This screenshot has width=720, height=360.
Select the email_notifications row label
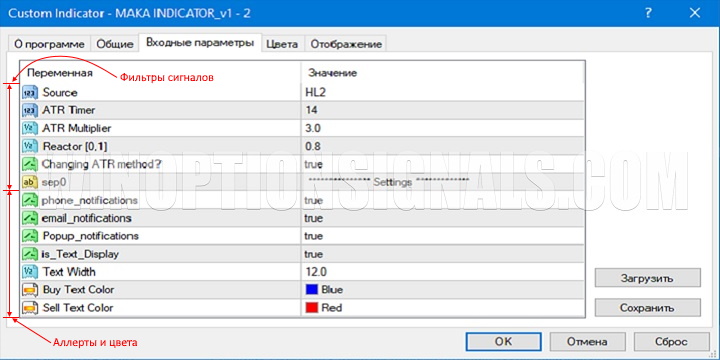pos(86,218)
